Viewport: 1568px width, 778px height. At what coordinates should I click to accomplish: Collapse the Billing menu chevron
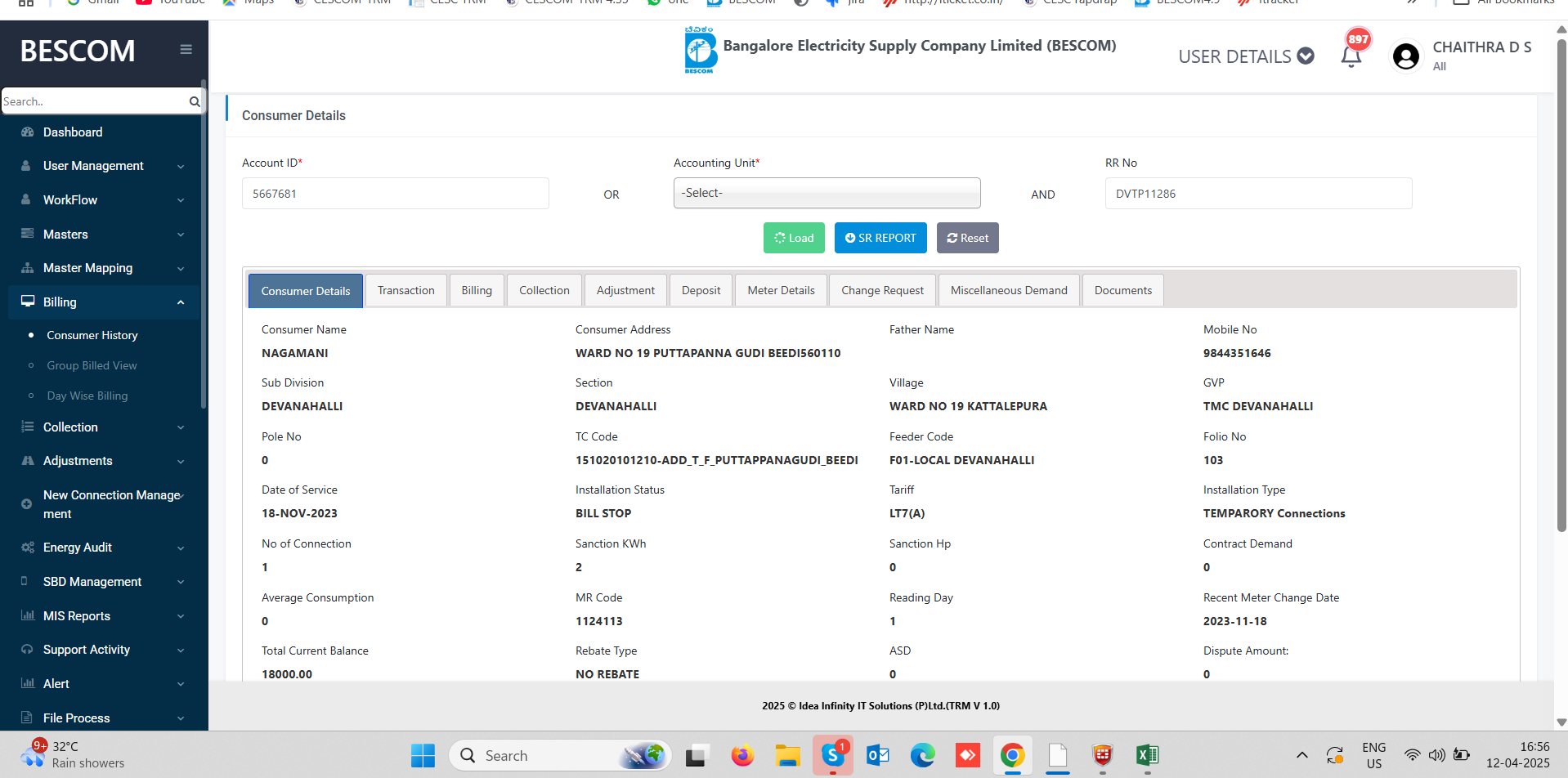point(181,302)
